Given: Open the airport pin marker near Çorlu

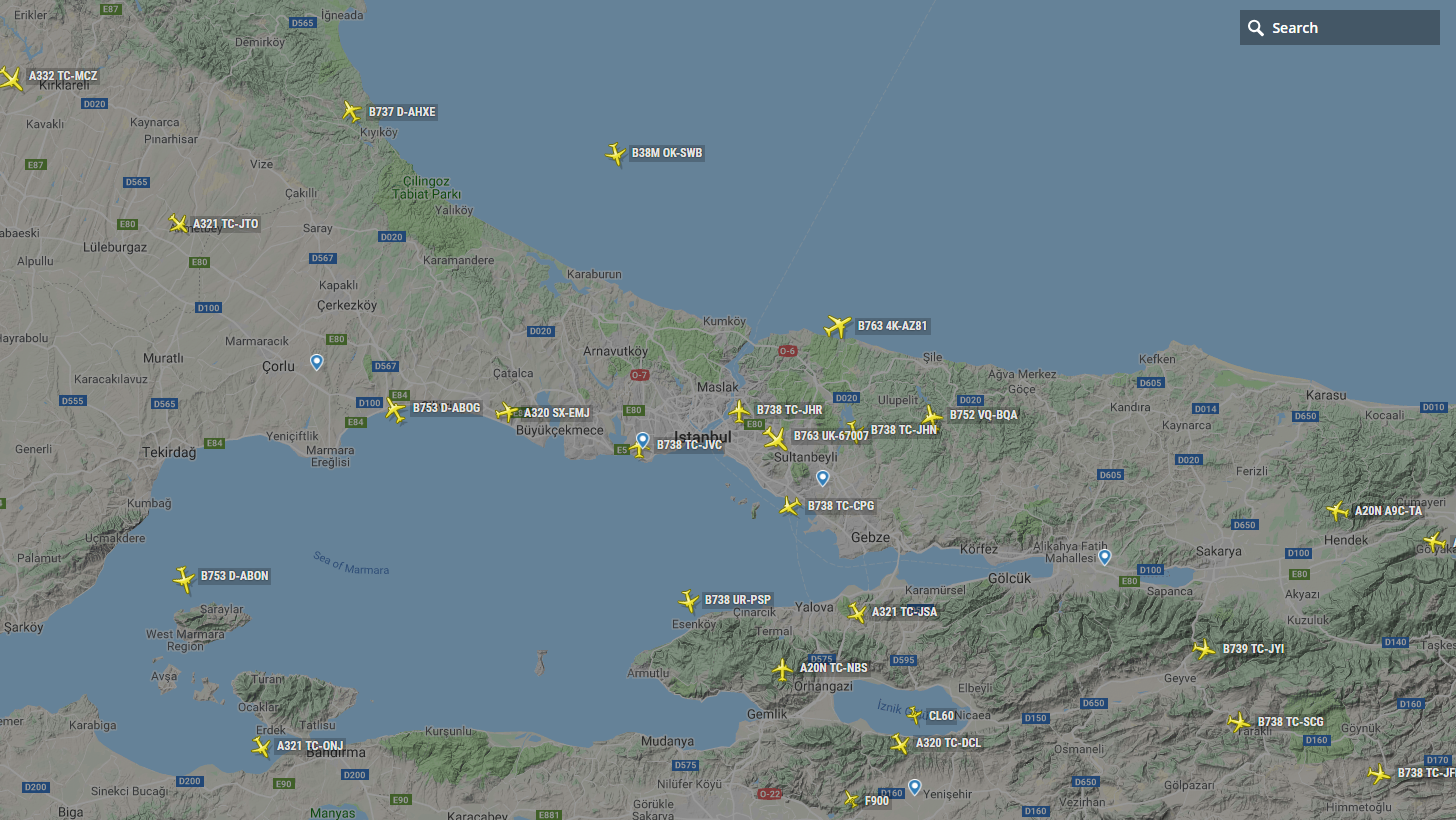Looking at the screenshot, I should pos(317,361).
